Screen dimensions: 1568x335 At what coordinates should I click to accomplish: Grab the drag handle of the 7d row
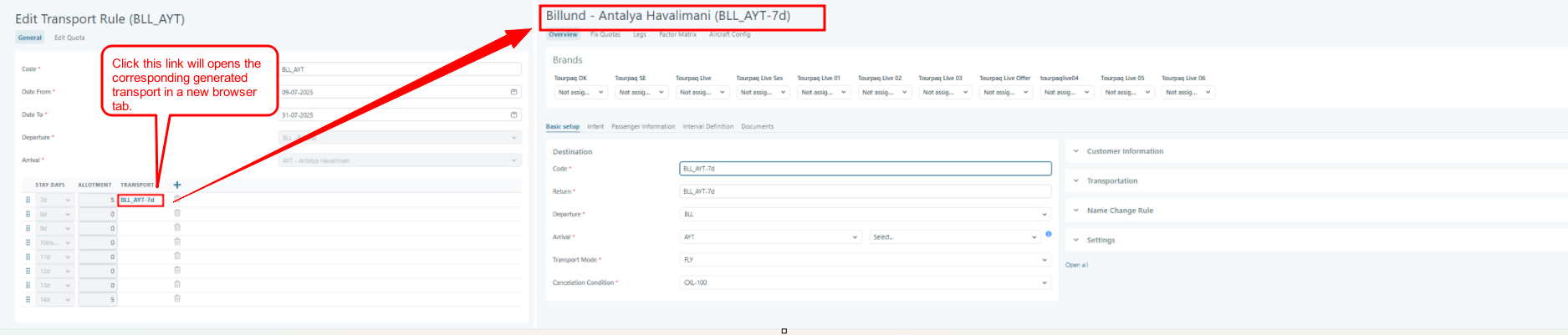[28, 200]
